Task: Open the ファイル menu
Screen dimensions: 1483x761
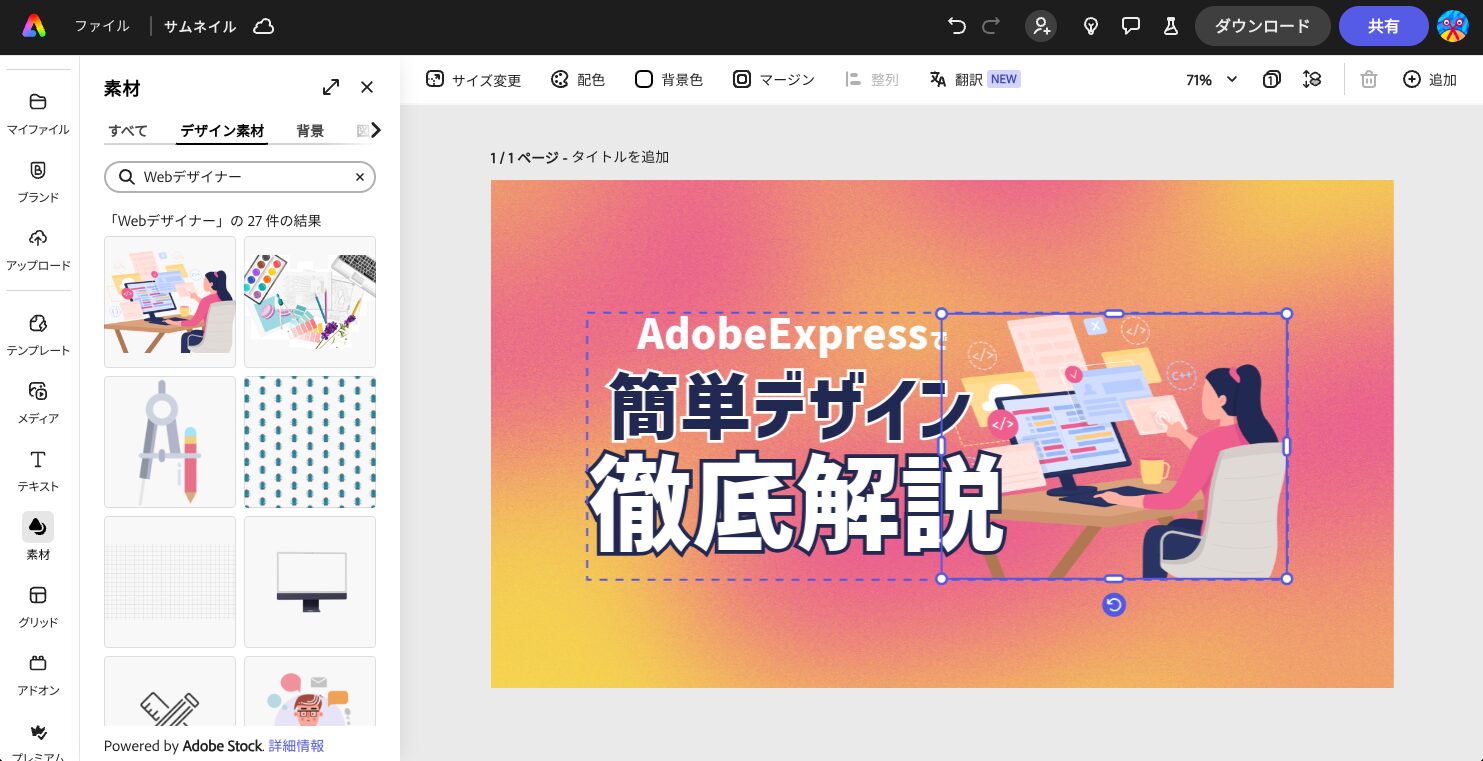Action: click(x=101, y=26)
